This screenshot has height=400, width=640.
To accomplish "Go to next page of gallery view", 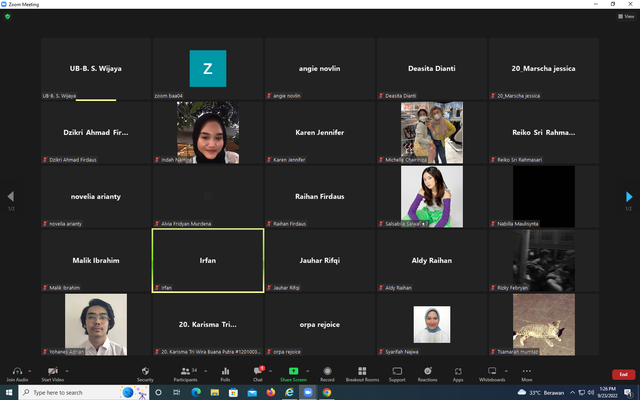I will point(629,197).
